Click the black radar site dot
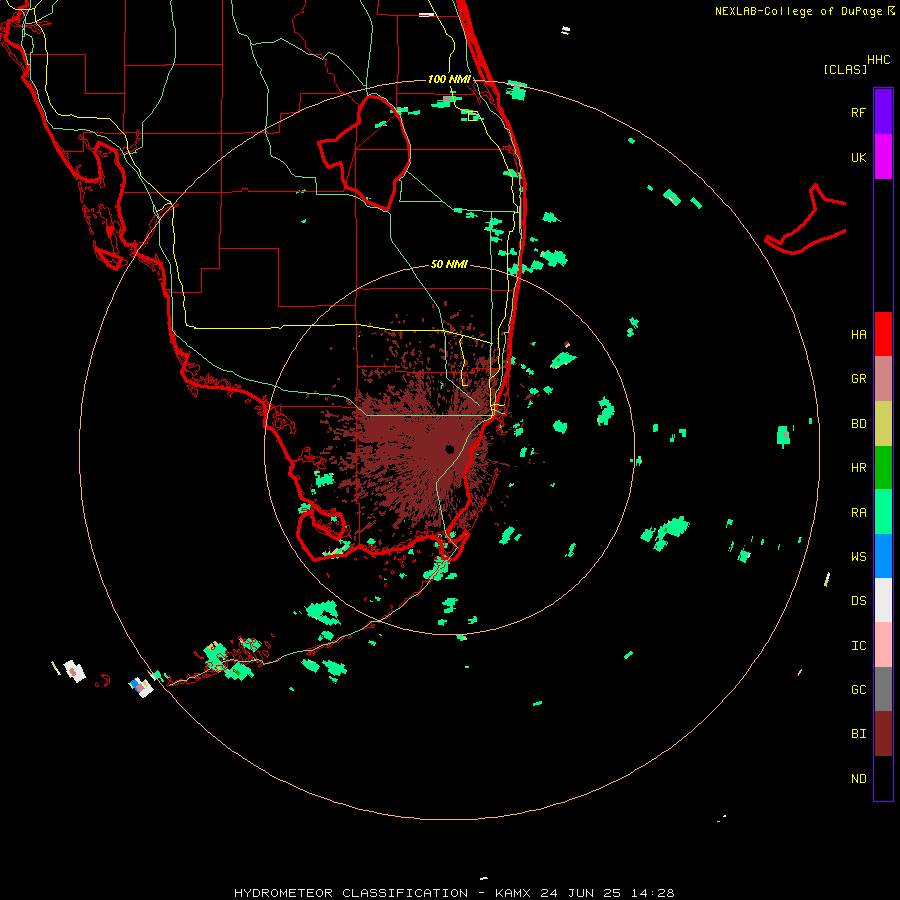 449,449
